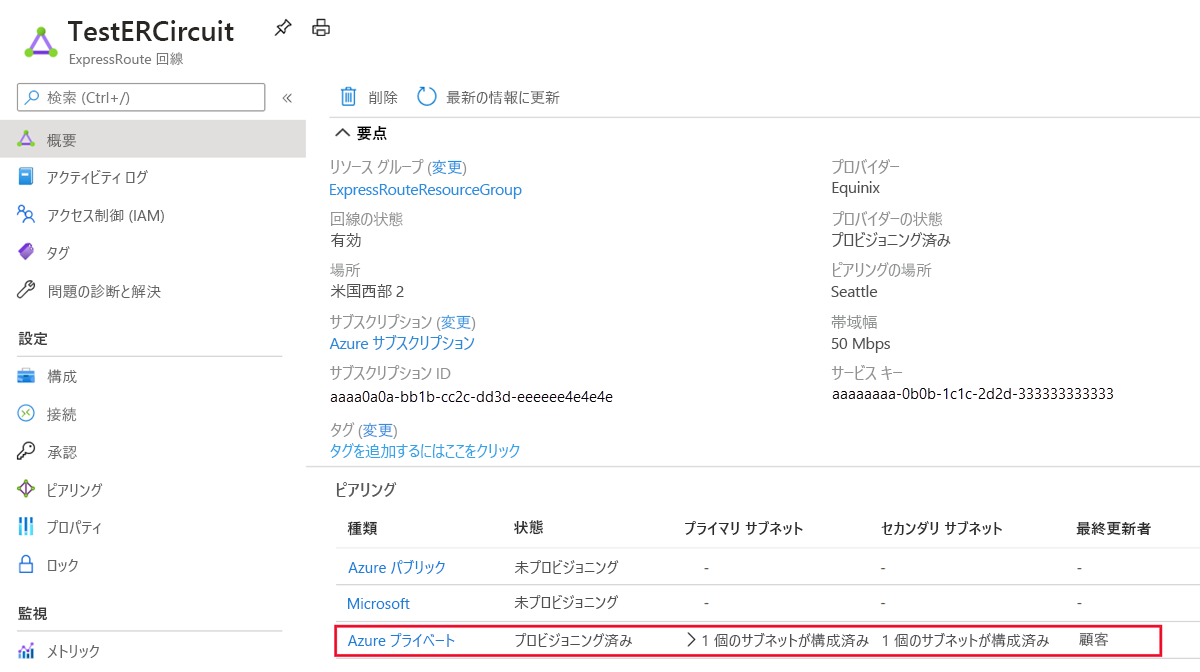Open the Azure サブスクリプション link

(x=402, y=343)
